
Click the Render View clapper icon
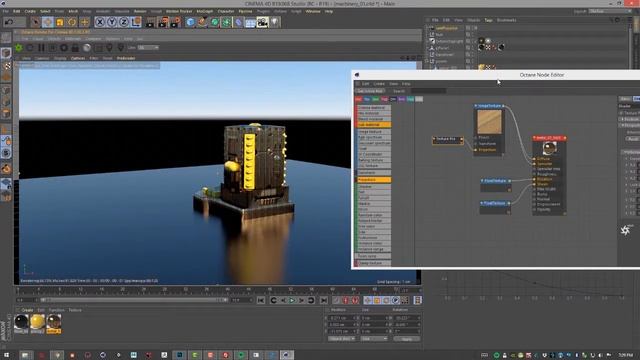151,22
